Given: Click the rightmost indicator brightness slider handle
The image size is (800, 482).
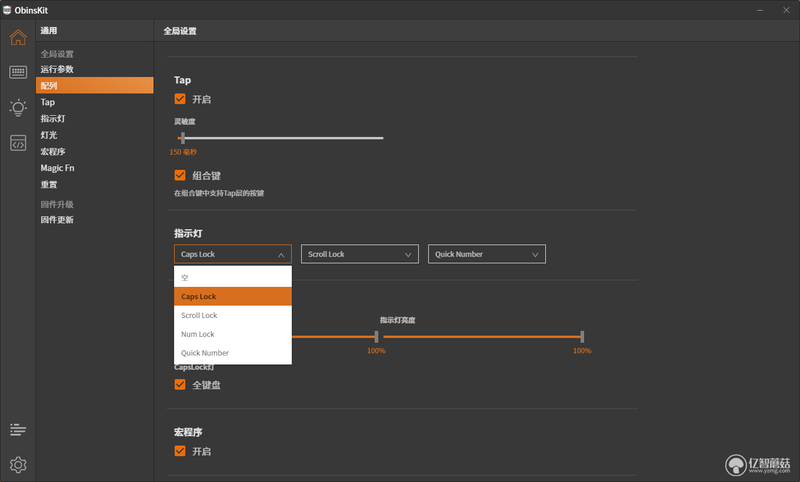Looking at the screenshot, I should point(582,337).
